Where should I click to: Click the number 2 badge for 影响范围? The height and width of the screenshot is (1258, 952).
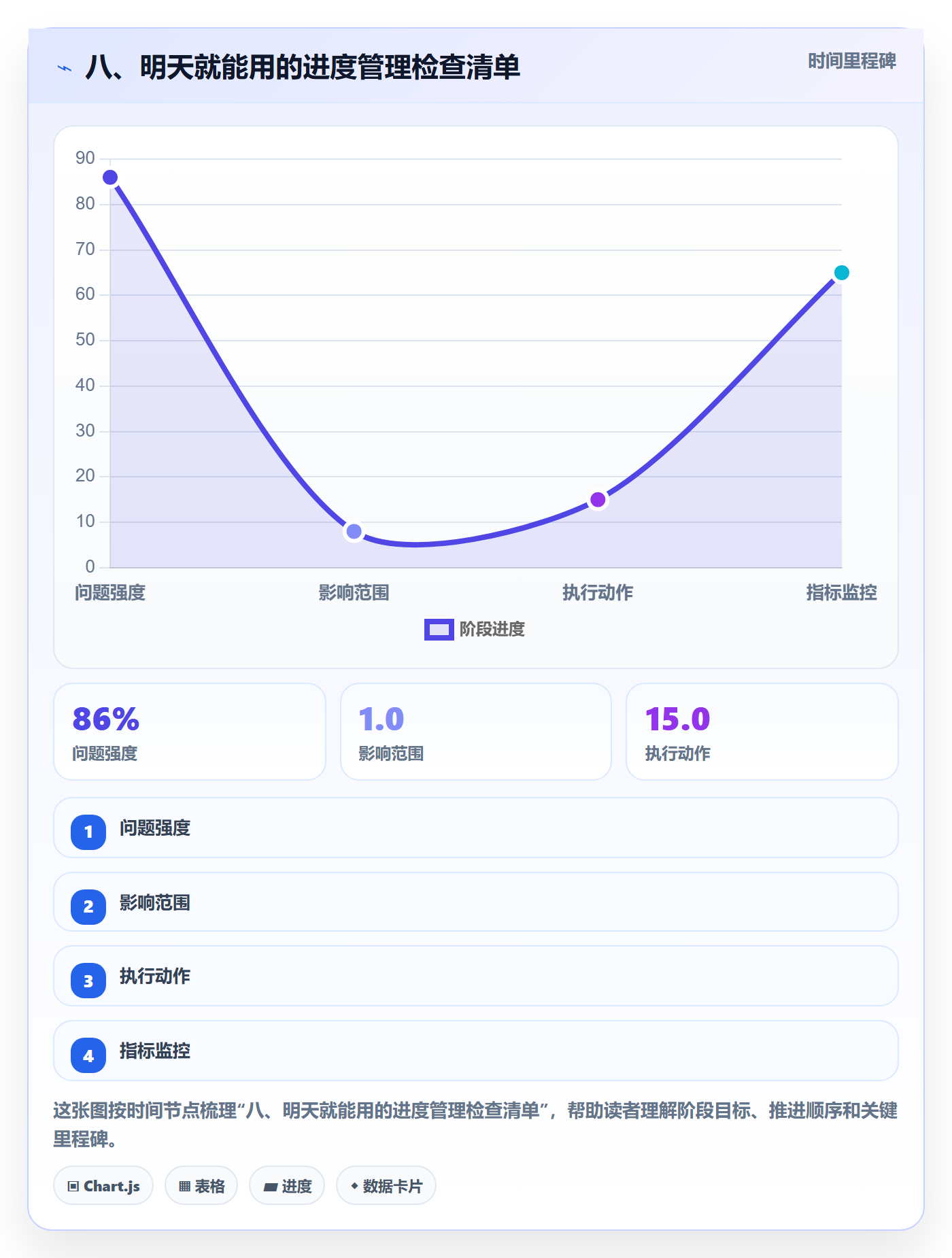click(88, 906)
